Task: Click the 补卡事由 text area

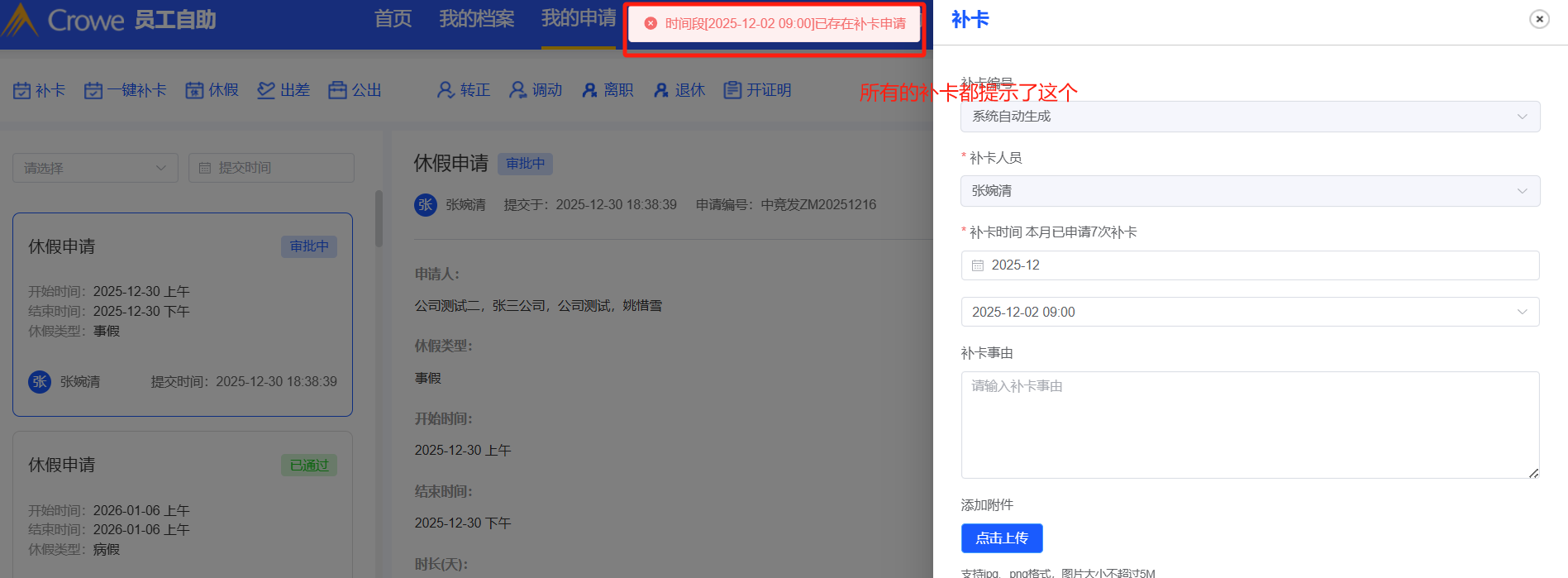Action: click(x=1250, y=425)
